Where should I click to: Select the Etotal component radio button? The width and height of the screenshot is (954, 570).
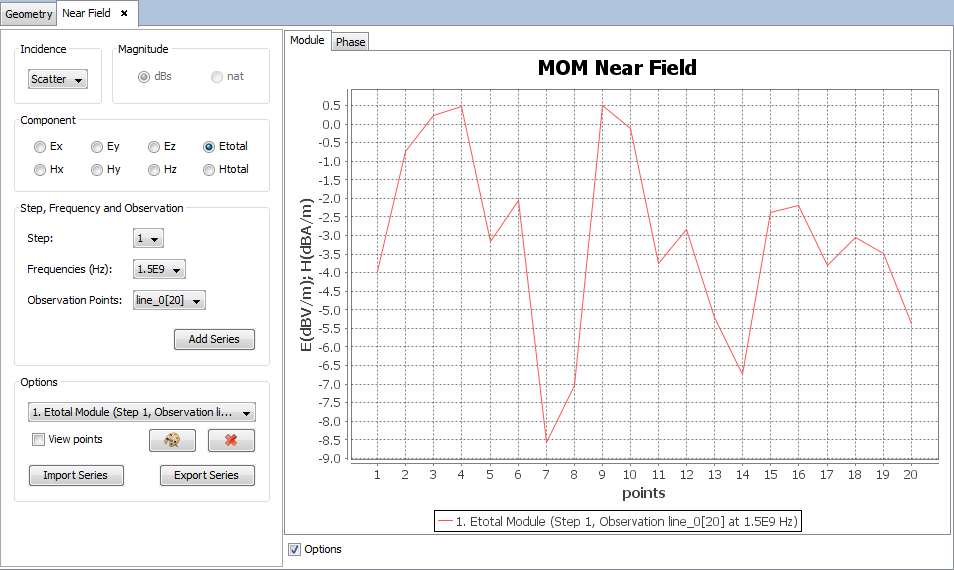209,146
